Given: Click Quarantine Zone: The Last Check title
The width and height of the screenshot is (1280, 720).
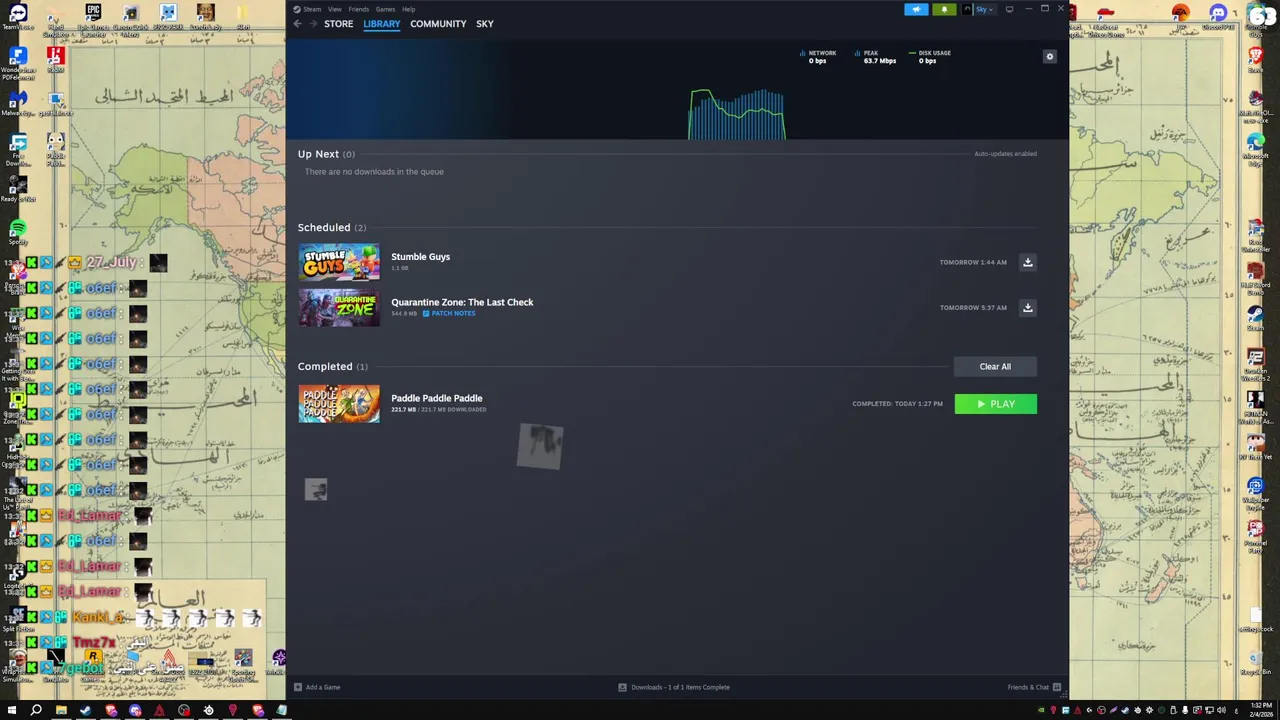Looking at the screenshot, I should coord(462,302).
